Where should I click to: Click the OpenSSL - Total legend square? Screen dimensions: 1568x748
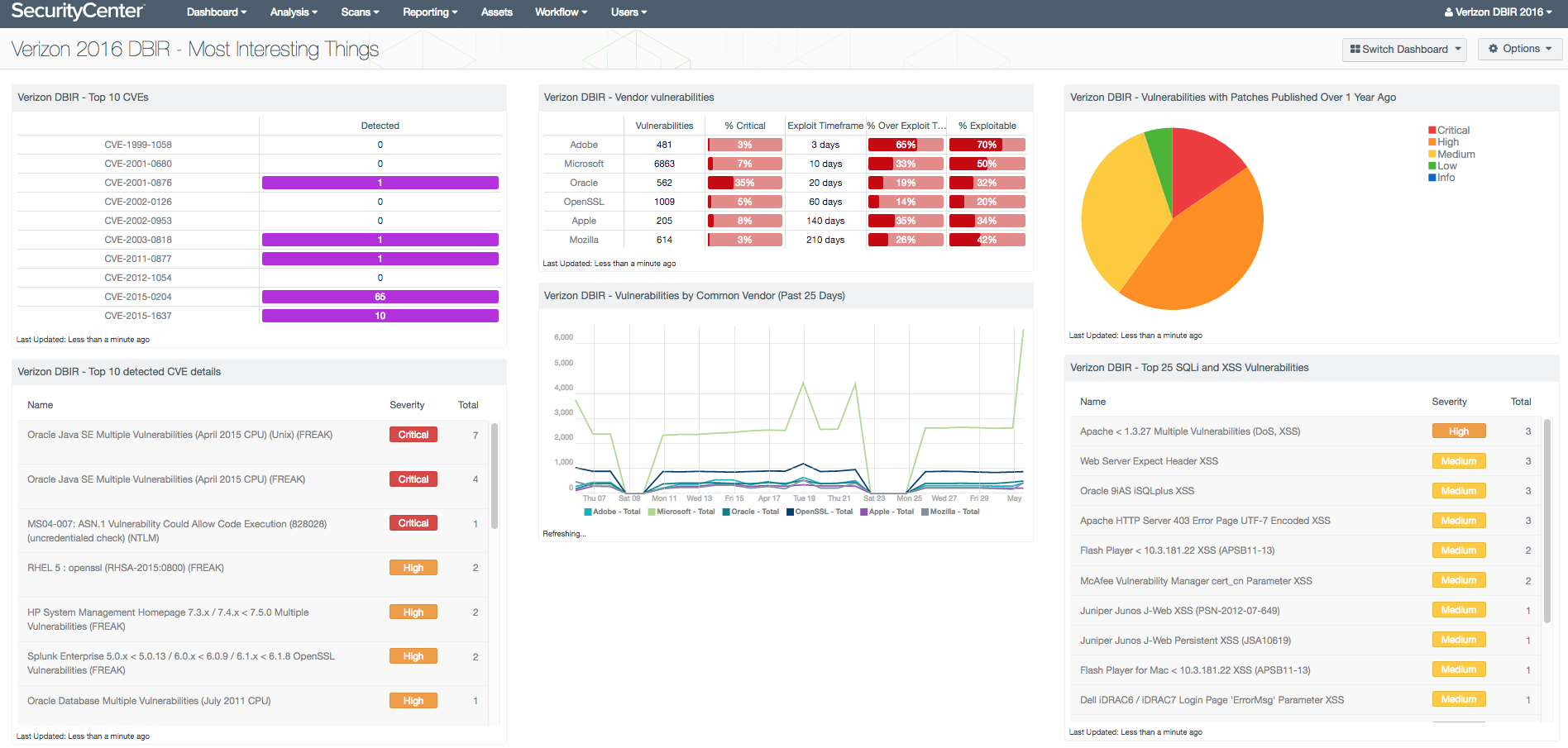(x=790, y=512)
